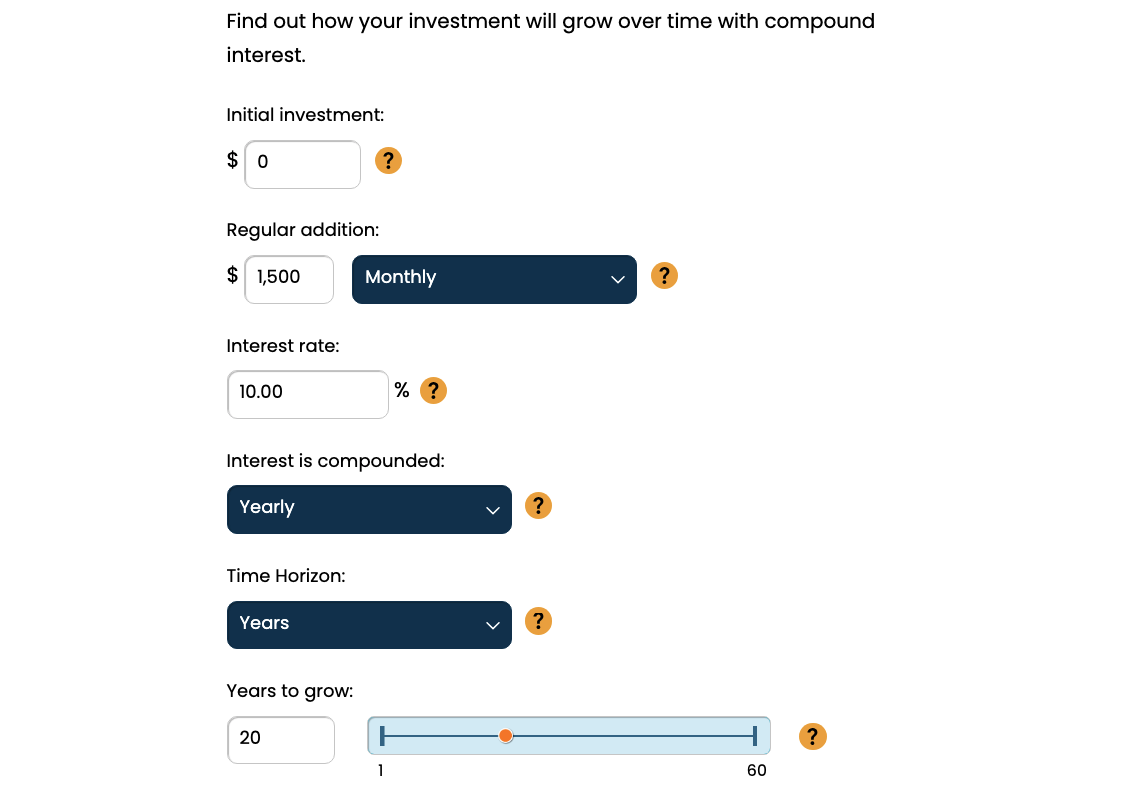This screenshot has width=1131, height=785.
Task: Open the Monthly addition frequency dropdown
Action: click(494, 279)
